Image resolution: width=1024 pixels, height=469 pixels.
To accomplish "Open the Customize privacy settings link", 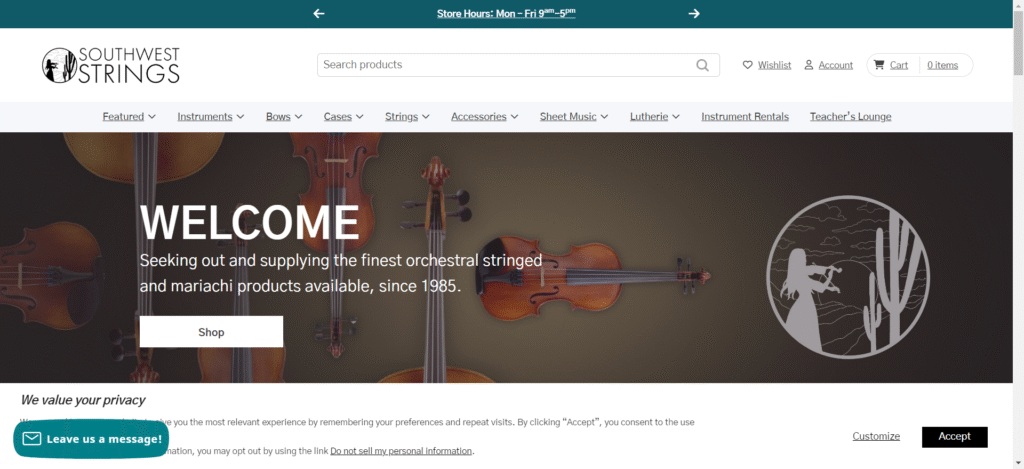I will coord(876,436).
